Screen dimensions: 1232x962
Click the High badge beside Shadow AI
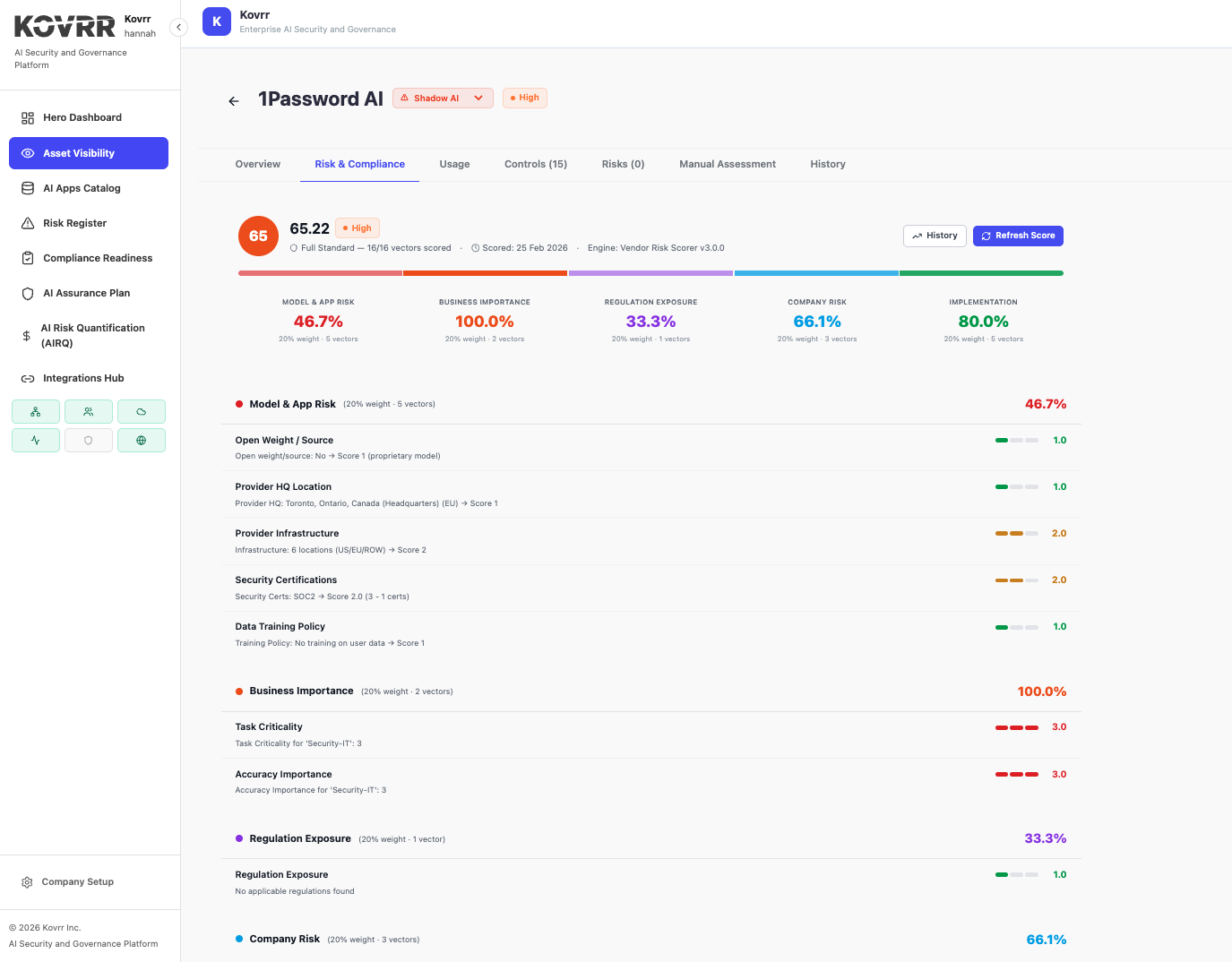click(525, 98)
